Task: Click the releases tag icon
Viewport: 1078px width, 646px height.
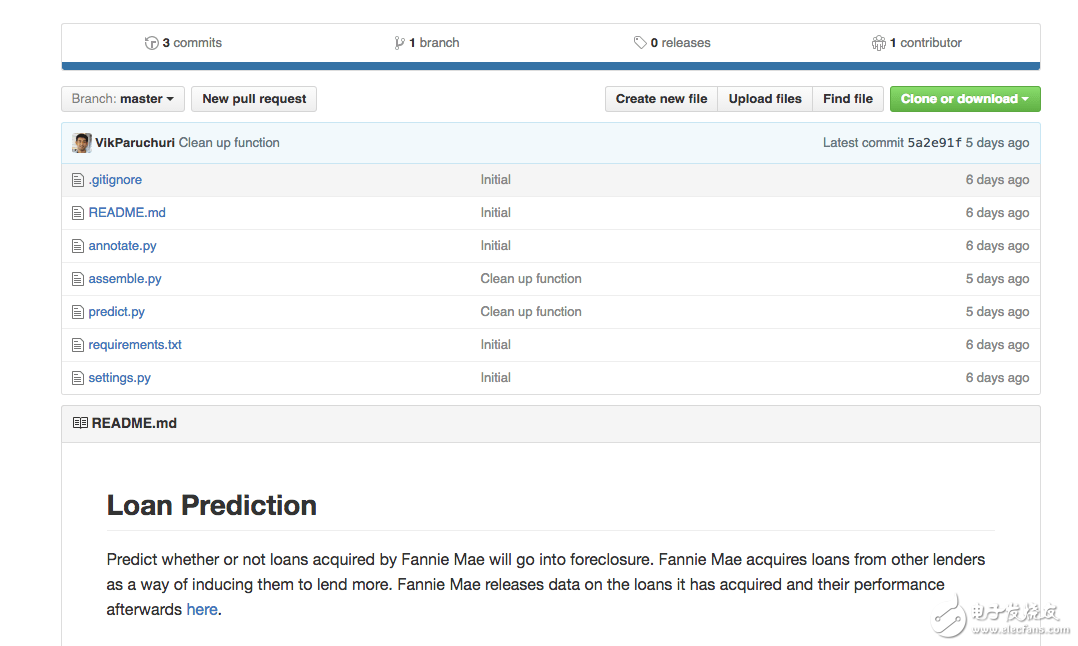Action: point(640,43)
